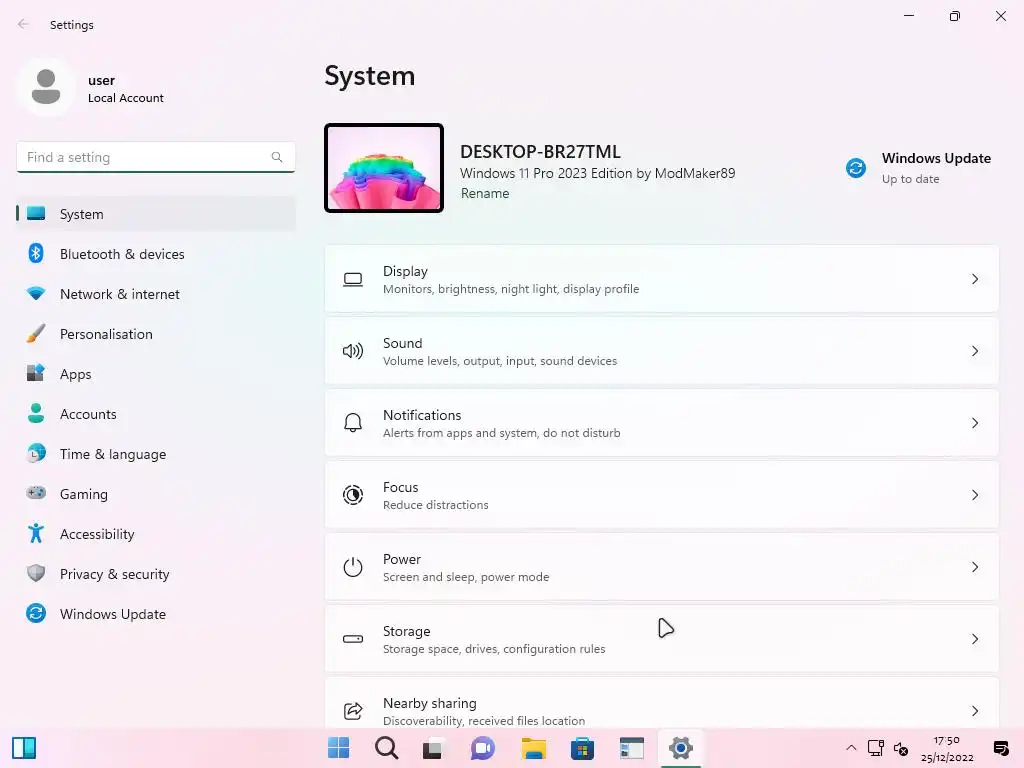Click the Windows Update sync icon in the header
The height and width of the screenshot is (768, 1024).
tap(856, 168)
